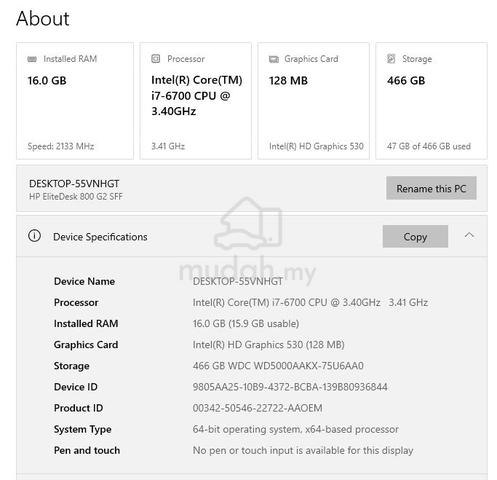Click the Rename this PC button
The height and width of the screenshot is (480, 497).
(431, 188)
